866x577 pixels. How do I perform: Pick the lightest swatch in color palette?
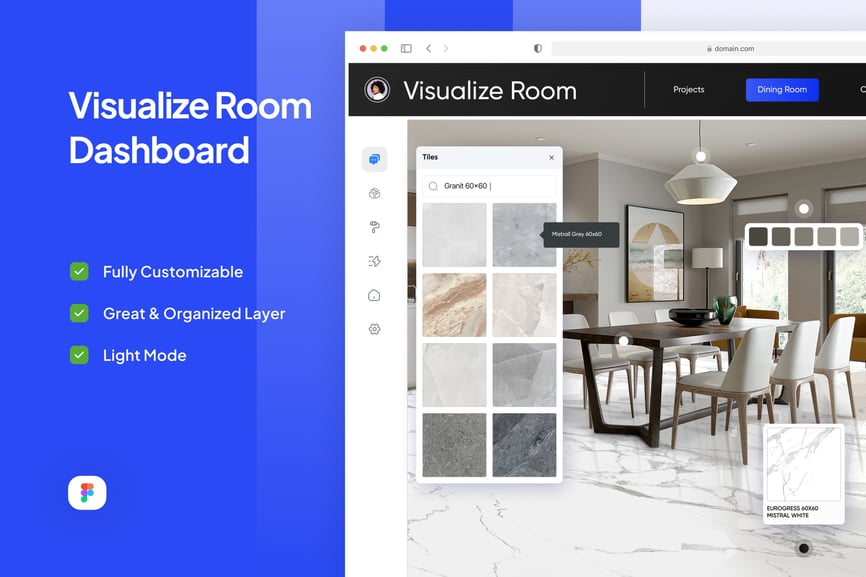[849, 236]
